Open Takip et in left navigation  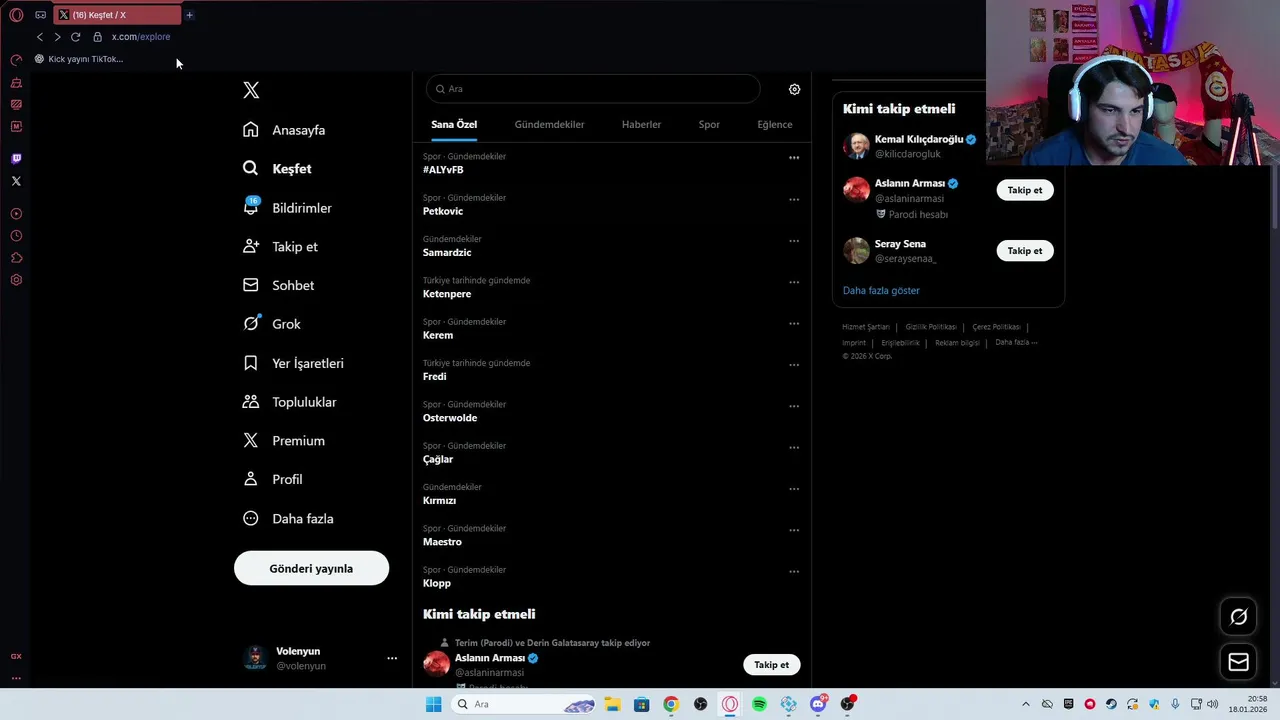(x=281, y=247)
